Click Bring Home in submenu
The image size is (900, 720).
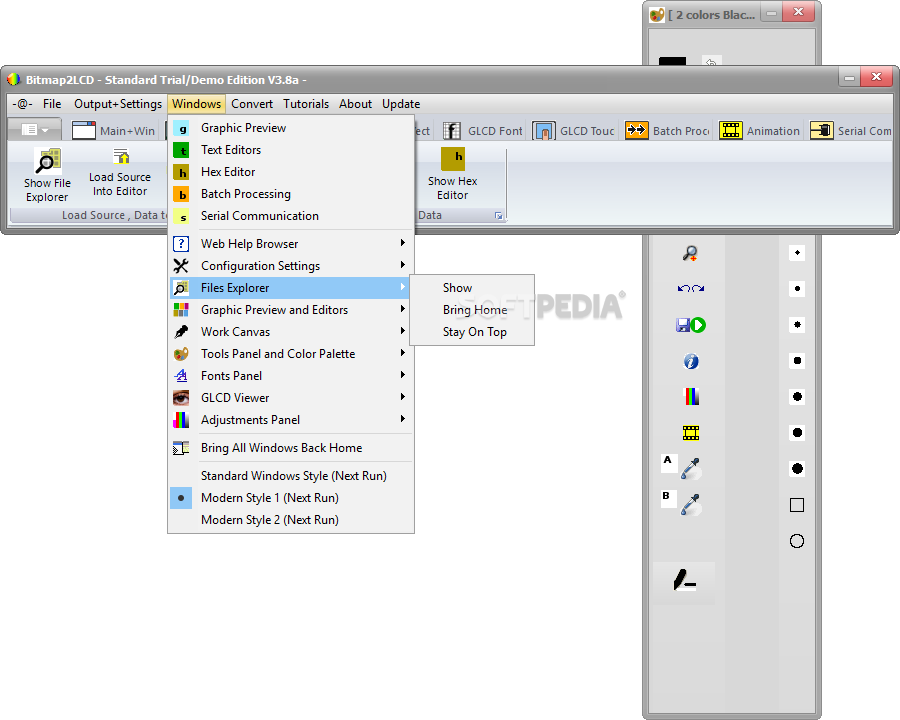(x=472, y=309)
